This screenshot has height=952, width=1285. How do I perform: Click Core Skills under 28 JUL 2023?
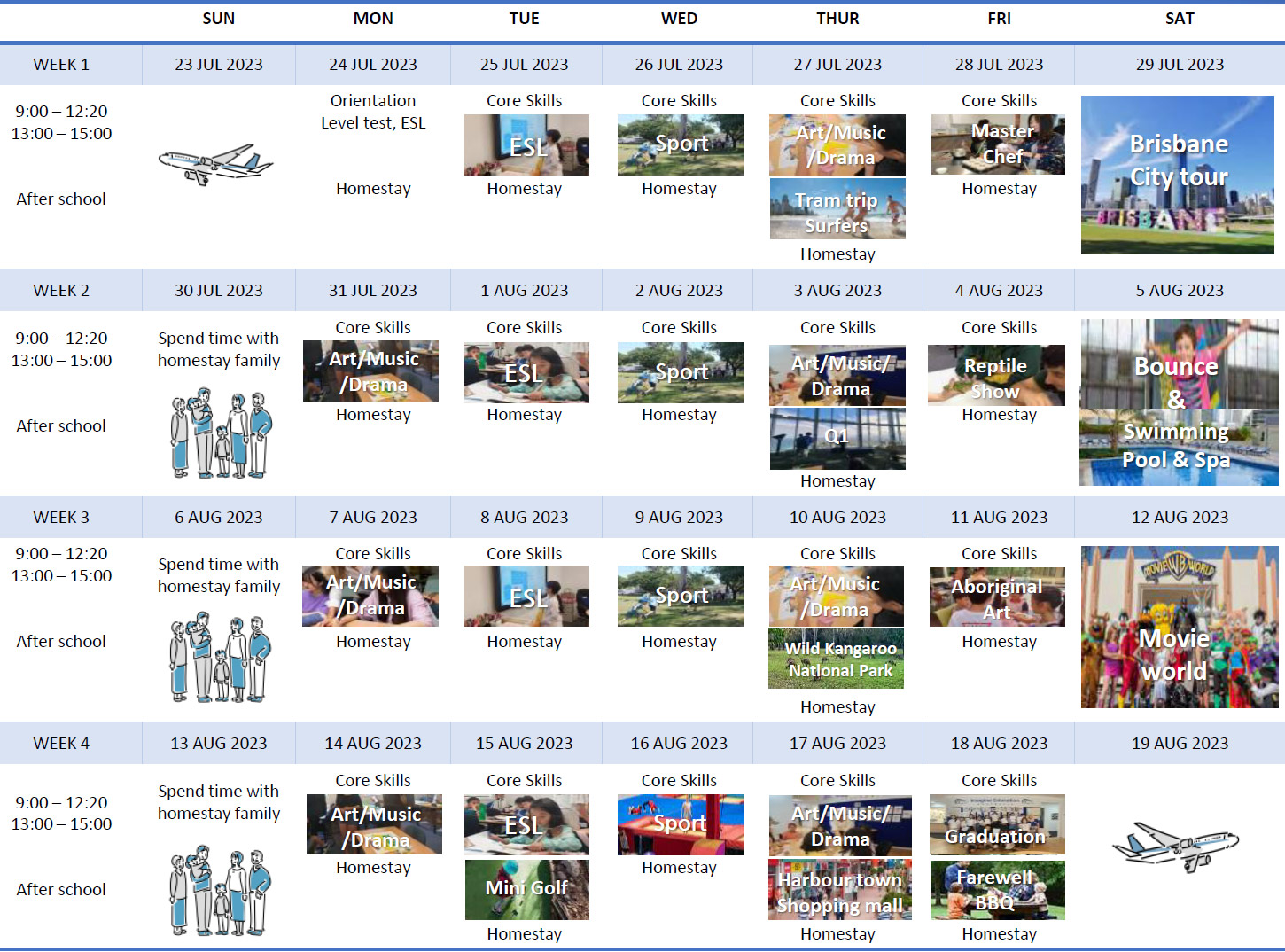point(999,101)
